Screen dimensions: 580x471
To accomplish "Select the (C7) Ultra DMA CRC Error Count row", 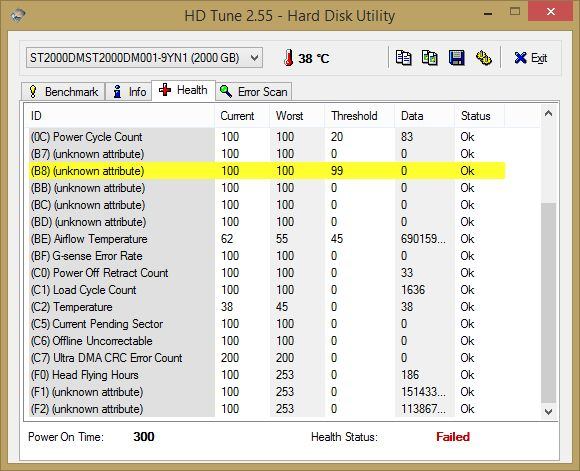I will 267,358.
